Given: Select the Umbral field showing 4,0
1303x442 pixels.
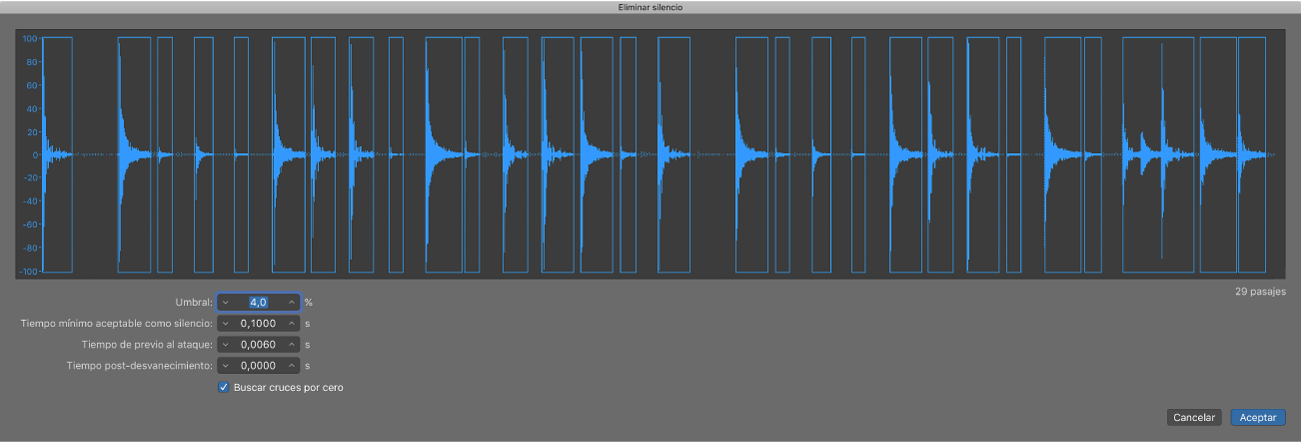Looking at the screenshot, I should click(259, 302).
